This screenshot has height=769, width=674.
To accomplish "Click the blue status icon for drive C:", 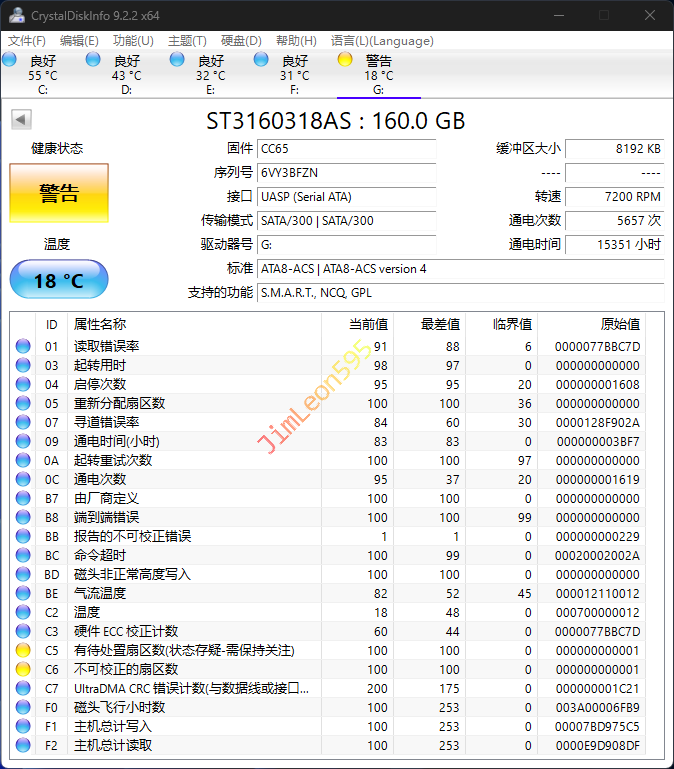I will [9, 60].
